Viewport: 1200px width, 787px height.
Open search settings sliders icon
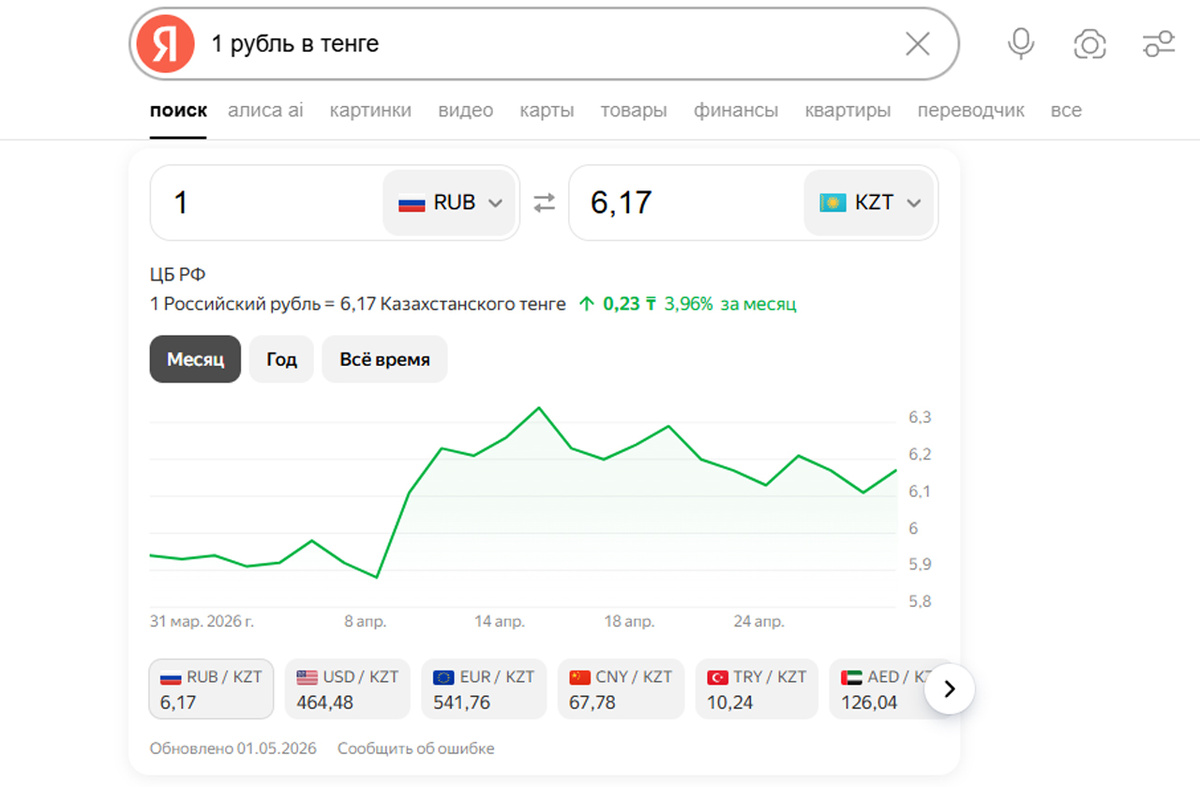(x=1159, y=44)
